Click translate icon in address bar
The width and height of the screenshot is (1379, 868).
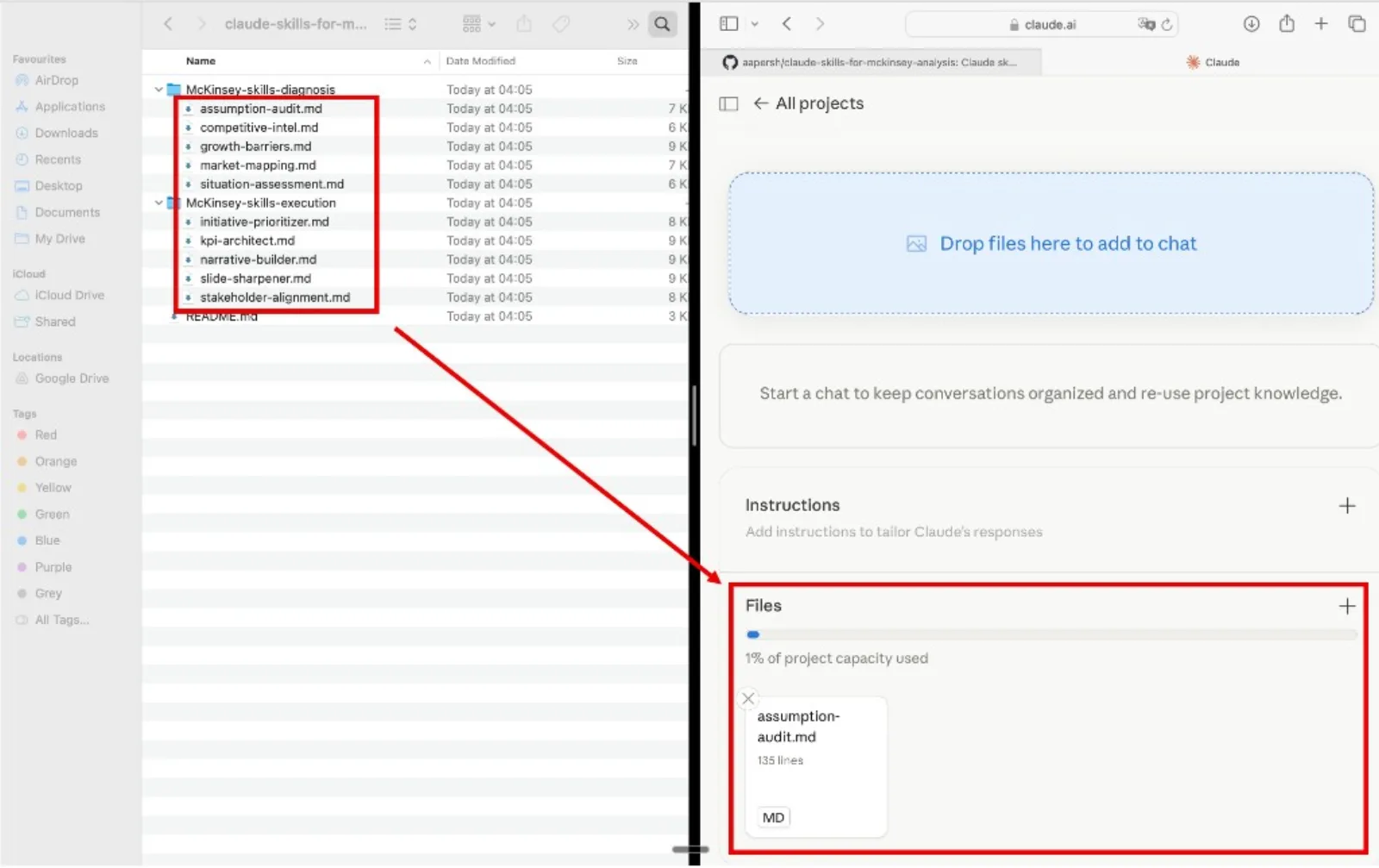click(1145, 25)
